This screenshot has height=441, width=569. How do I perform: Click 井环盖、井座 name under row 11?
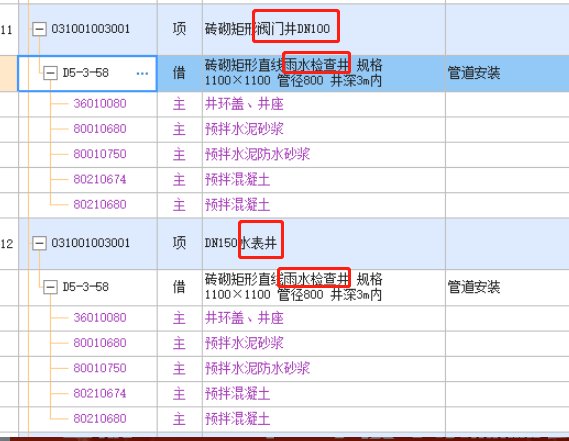click(x=244, y=104)
